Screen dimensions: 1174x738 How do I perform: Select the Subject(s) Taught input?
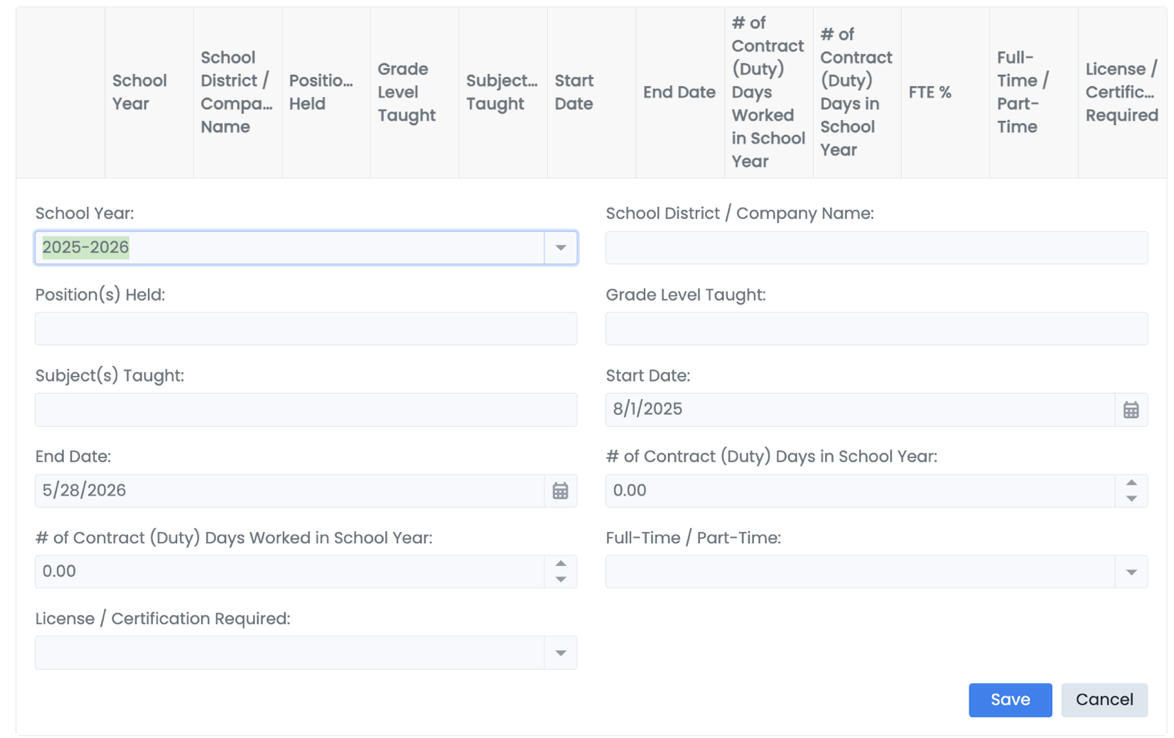305,410
